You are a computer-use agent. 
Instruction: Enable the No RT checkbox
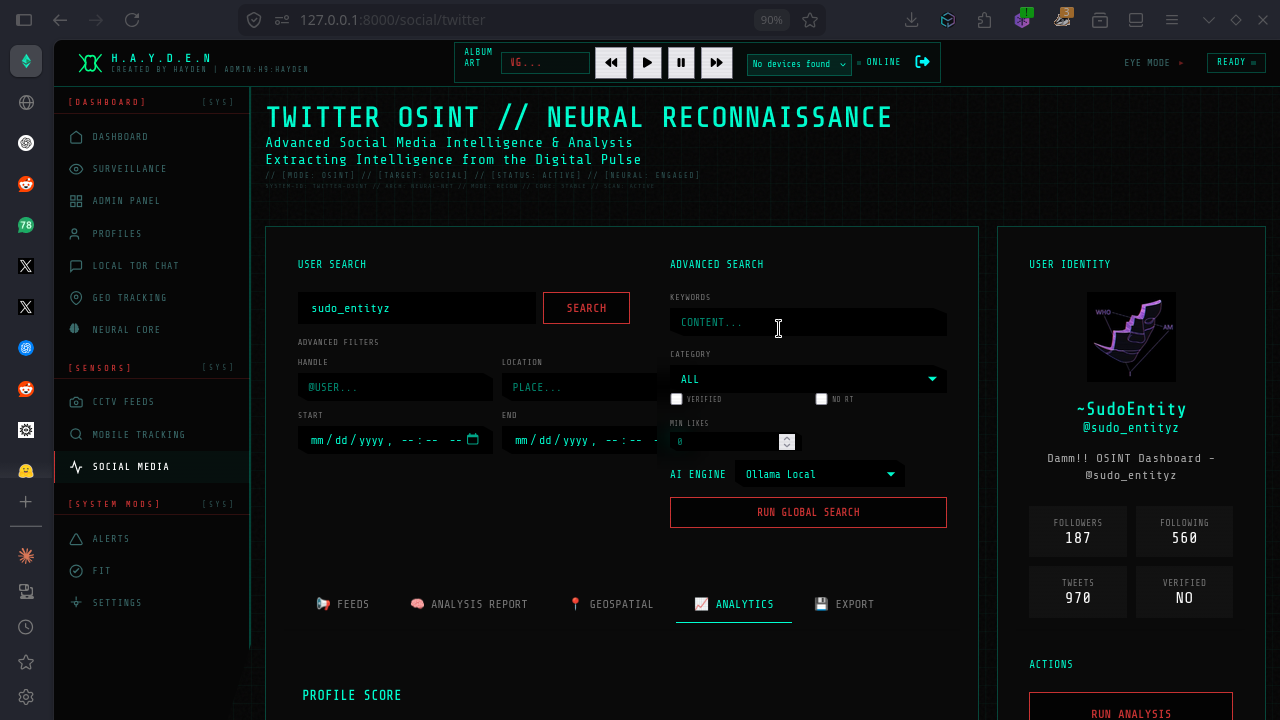coord(822,399)
